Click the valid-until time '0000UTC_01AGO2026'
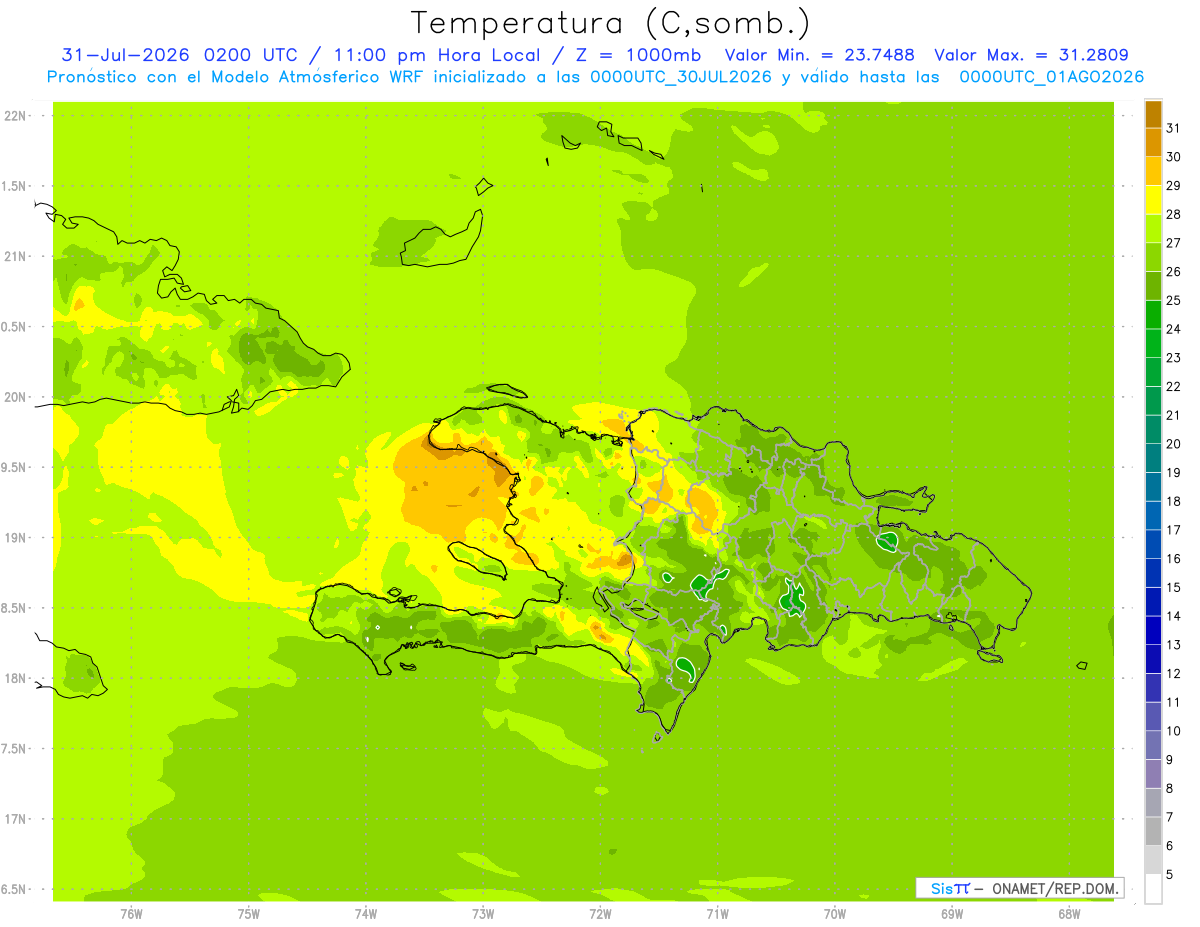 (1051, 77)
